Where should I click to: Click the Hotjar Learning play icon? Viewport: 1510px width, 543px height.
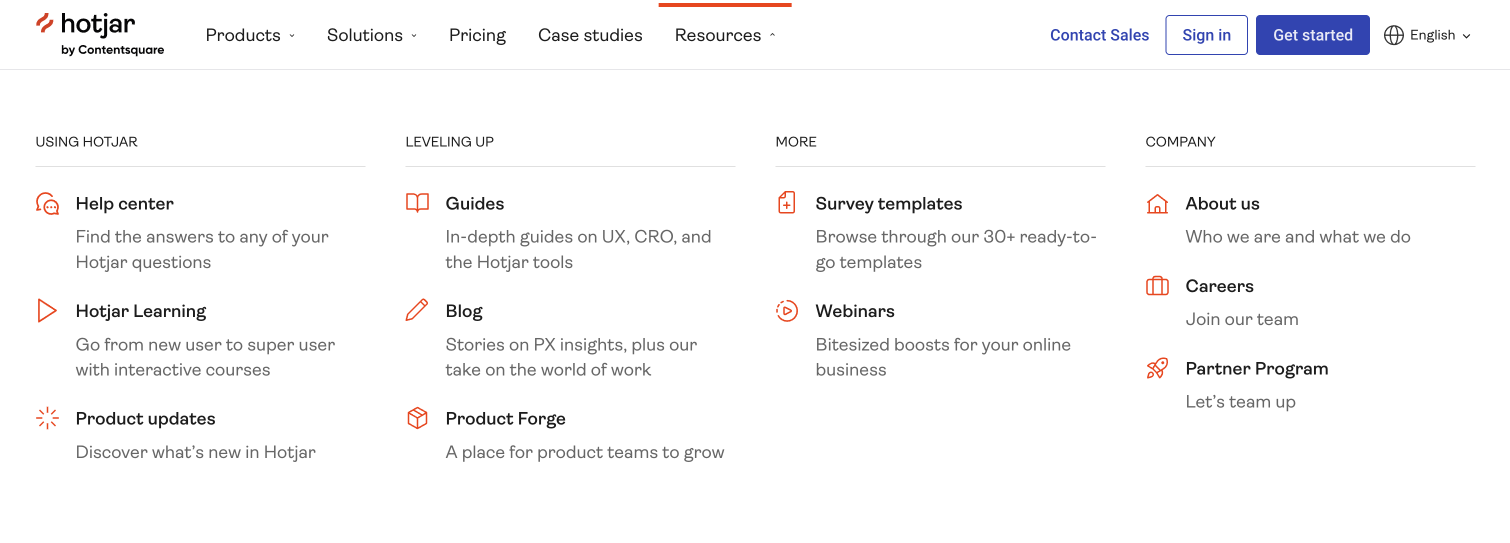coord(47,311)
